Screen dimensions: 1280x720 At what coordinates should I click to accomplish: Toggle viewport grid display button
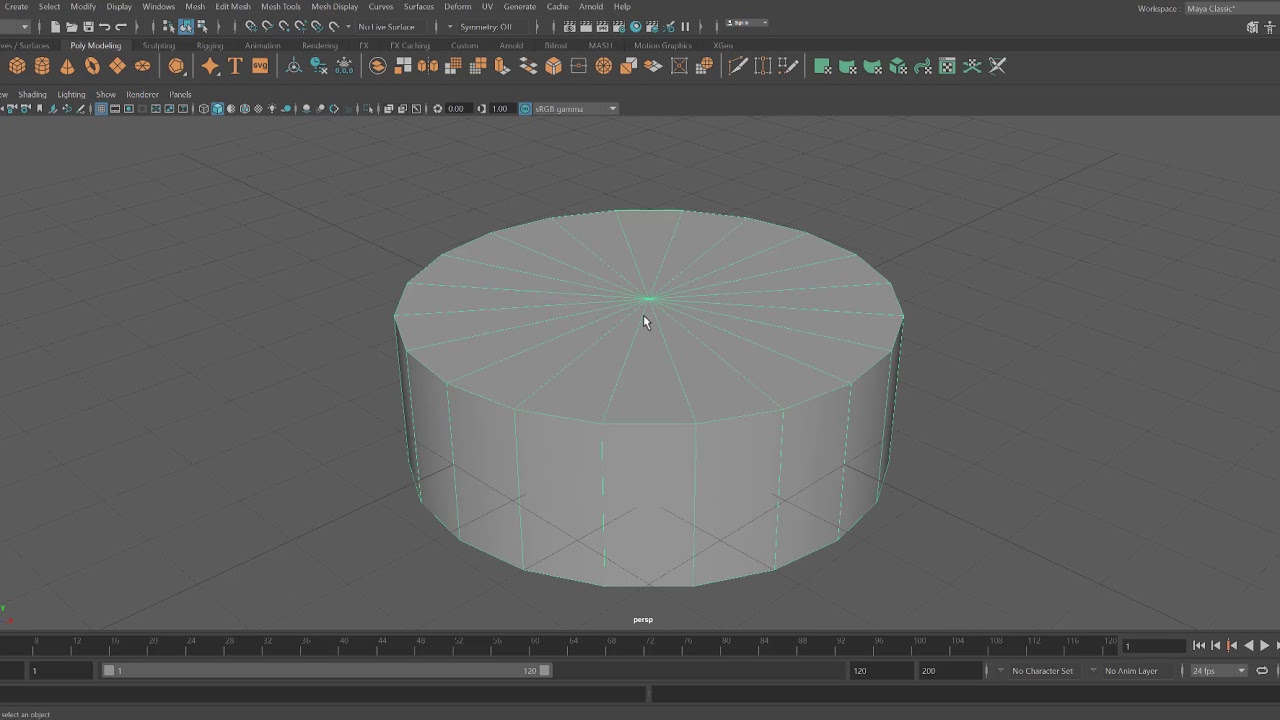(101, 109)
